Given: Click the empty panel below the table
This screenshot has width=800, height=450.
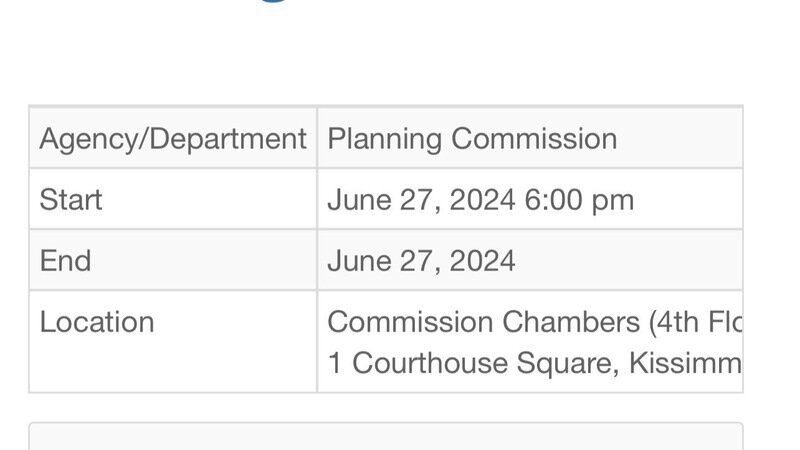Looking at the screenshot, I should [386, 437].
